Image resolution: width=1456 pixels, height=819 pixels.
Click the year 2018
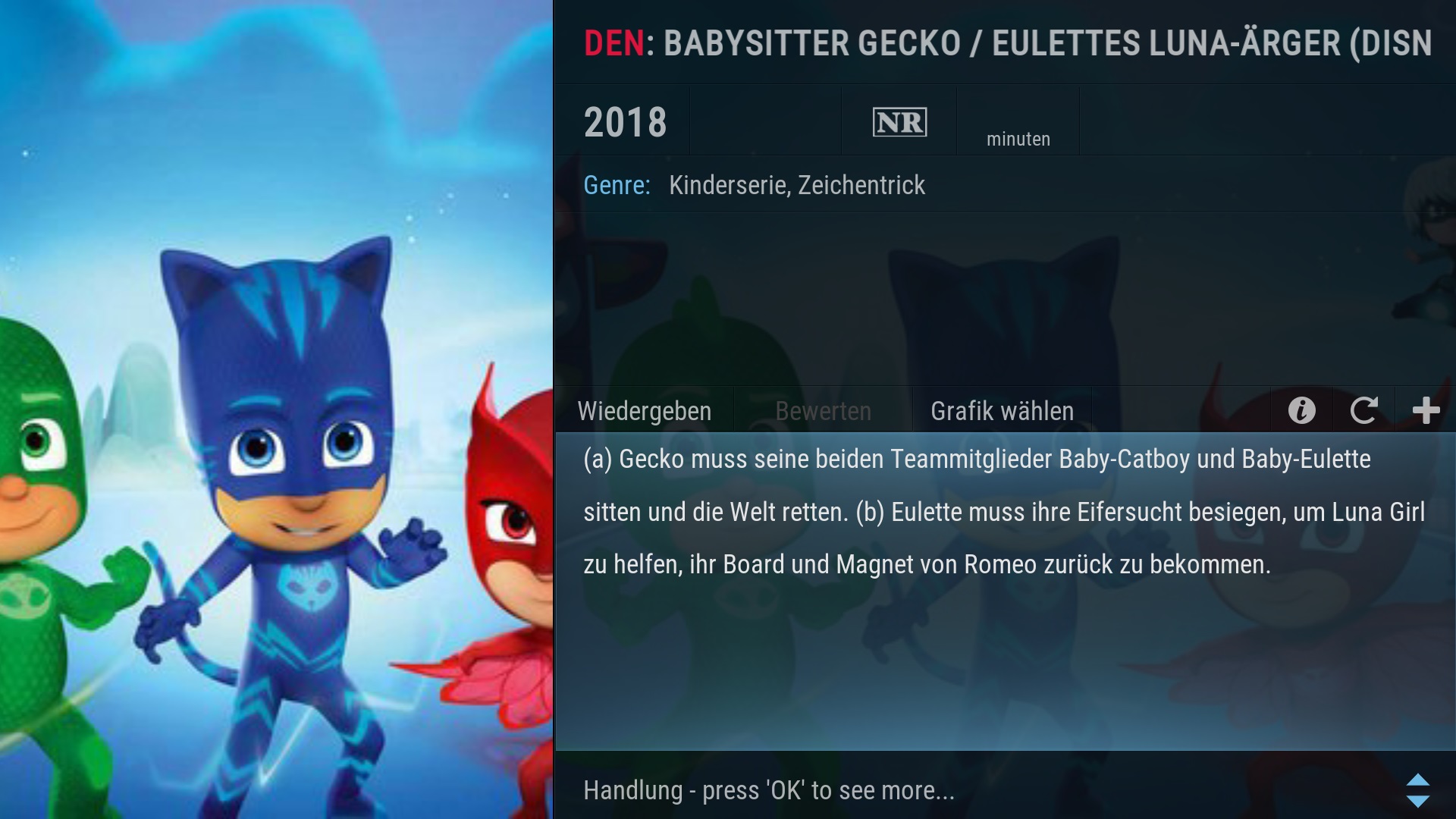pos(625,122)
